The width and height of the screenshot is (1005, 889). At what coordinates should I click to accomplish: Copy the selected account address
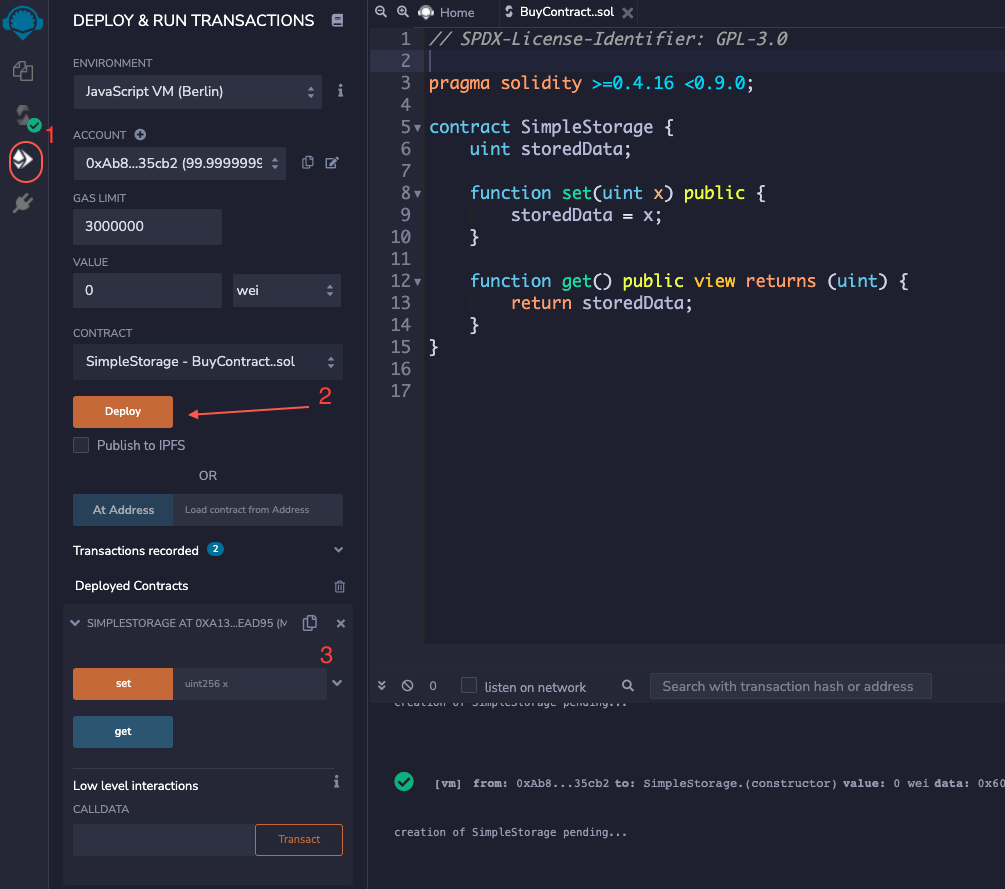pyautogui.click(x=308, y=163)
